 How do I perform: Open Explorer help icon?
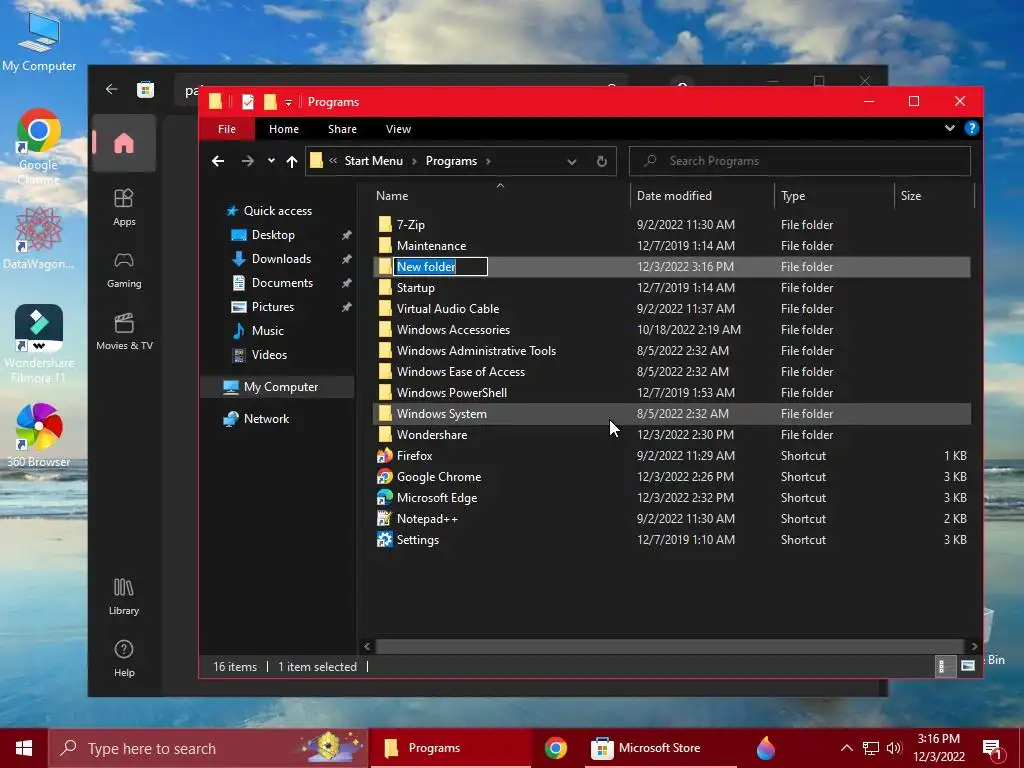(972, 128)
